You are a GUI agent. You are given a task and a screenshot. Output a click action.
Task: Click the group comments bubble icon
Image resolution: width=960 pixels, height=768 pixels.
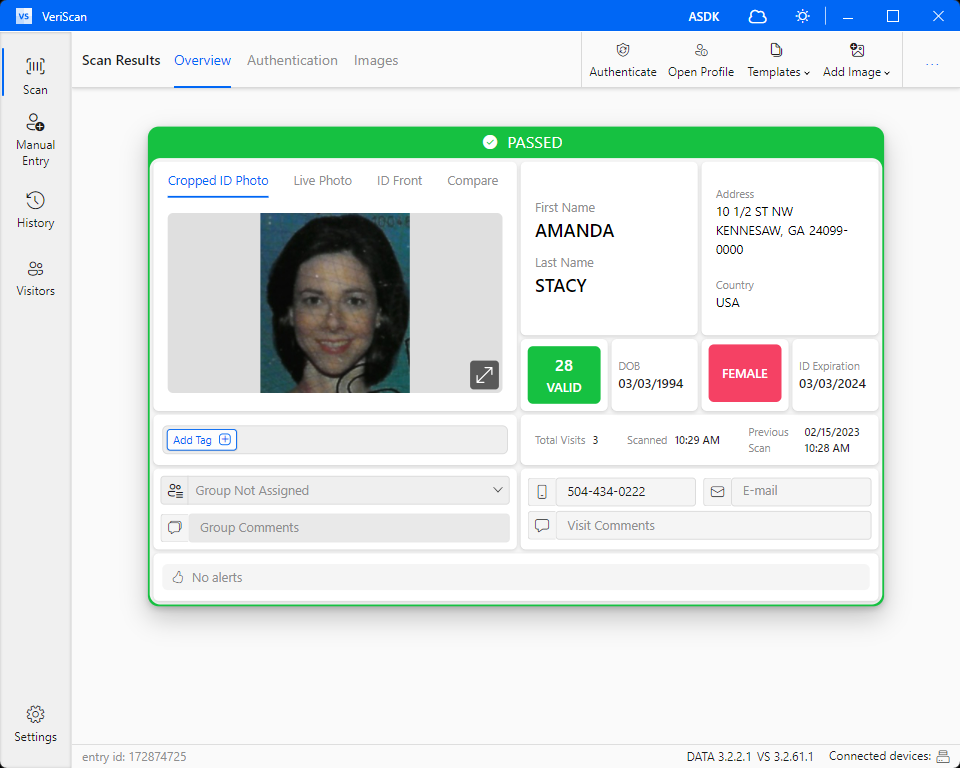pyautogui.click(x=175, y=527)
